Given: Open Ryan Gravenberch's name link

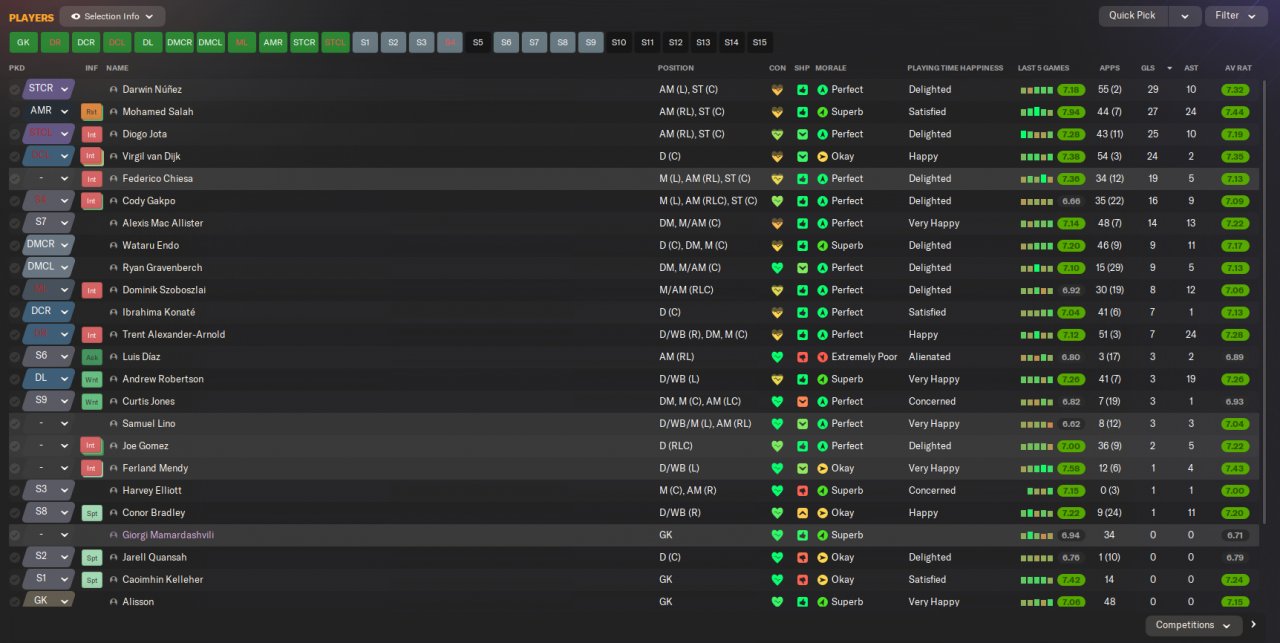Looking at the screenshot, I should click(x=162, y=268).
